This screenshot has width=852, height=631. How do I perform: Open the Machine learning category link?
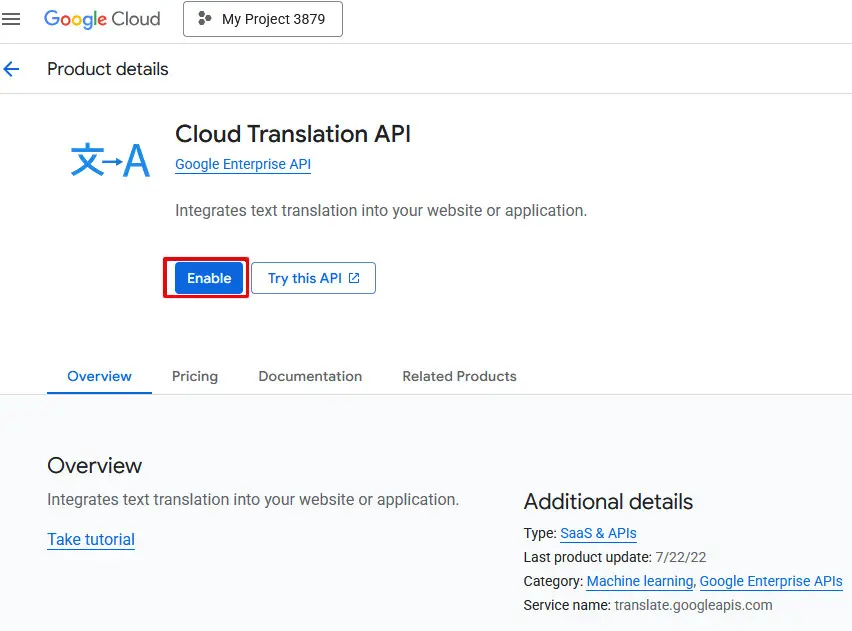(x=640, y=581)
